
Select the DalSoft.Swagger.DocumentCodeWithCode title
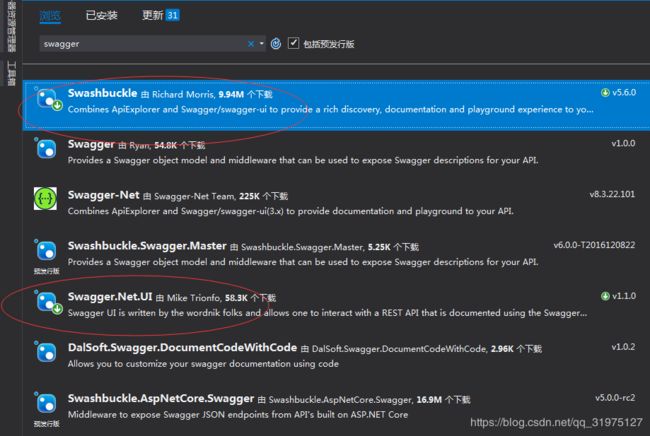(x=182, y=348)
